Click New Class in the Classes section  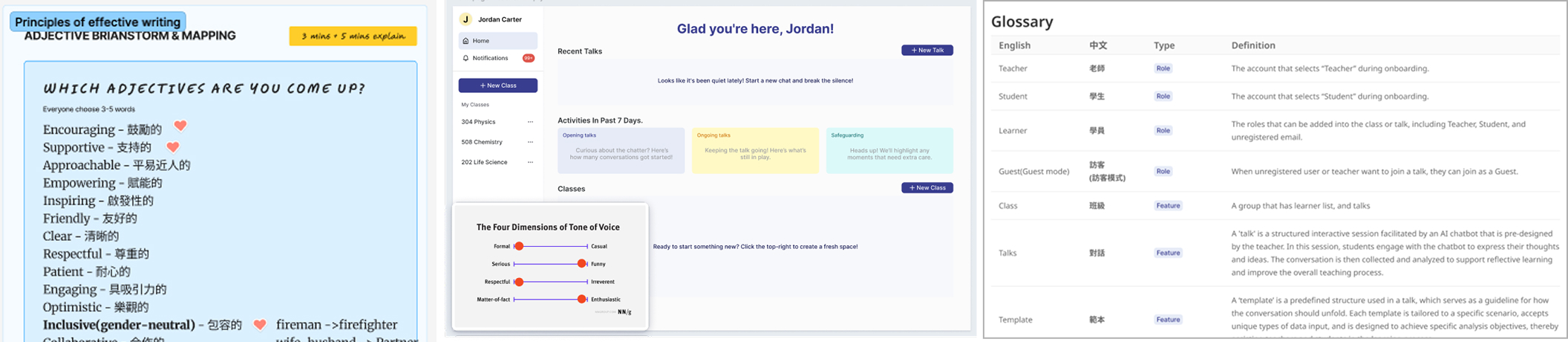coord(927,188)
